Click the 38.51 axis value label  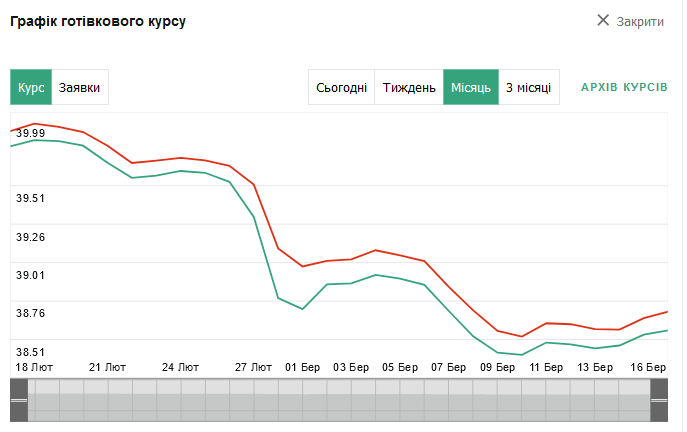[30, 352]
